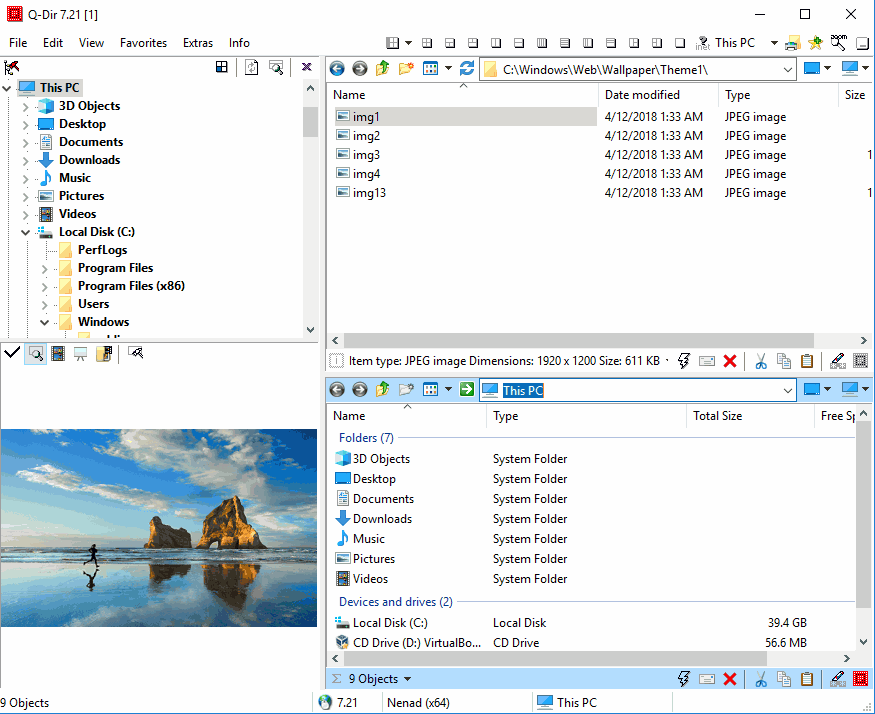Screen dimensions: 875x714
Task: Toggle the magnifier preview pane button
Action: click(x=35, y=353)
